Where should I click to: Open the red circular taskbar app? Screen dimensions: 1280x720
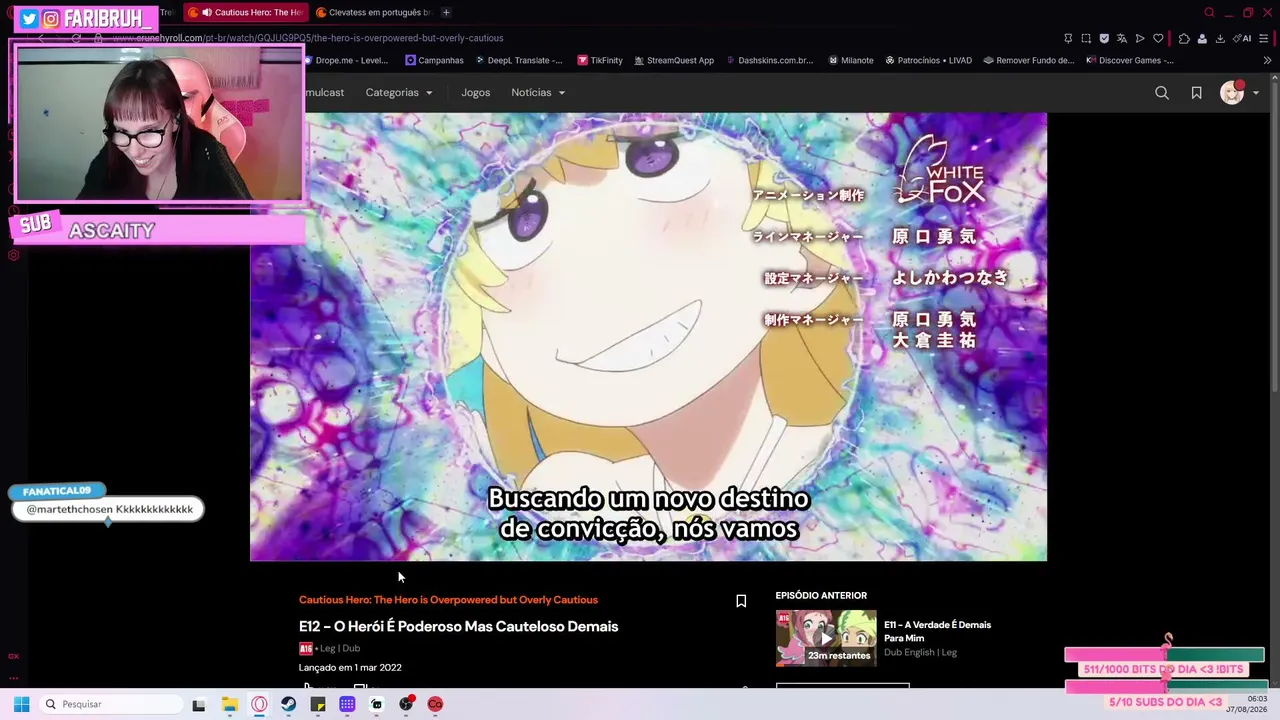(x=435, y=704)
